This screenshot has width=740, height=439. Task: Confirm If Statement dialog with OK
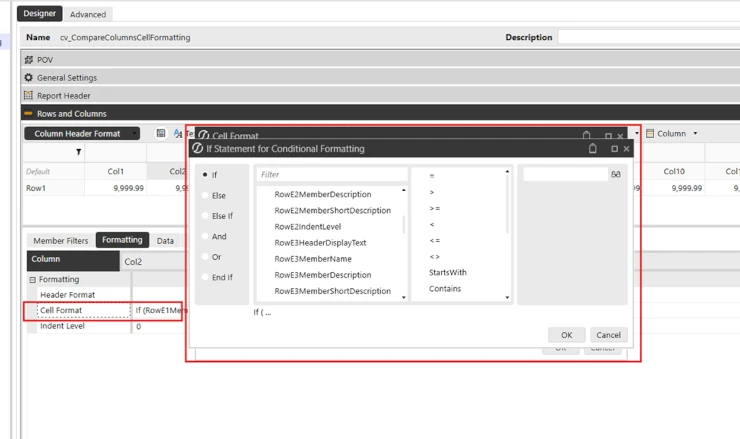tap(566, 335)
